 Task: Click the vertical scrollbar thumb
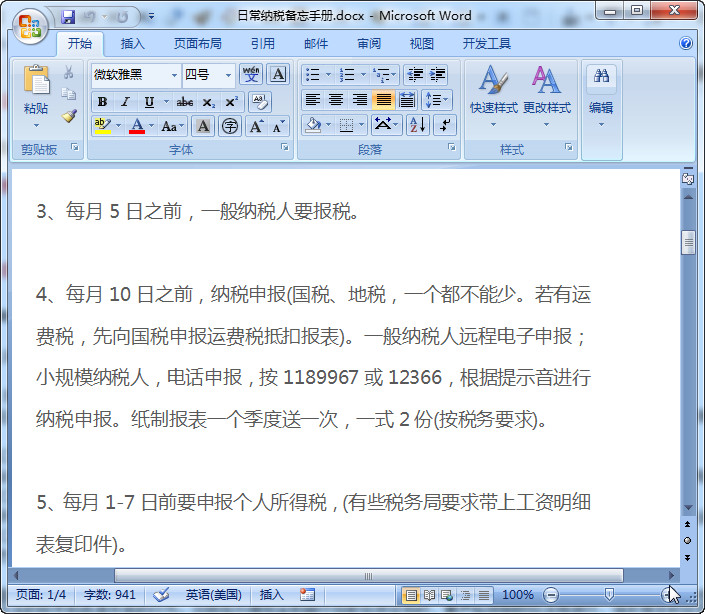(688, 243)
